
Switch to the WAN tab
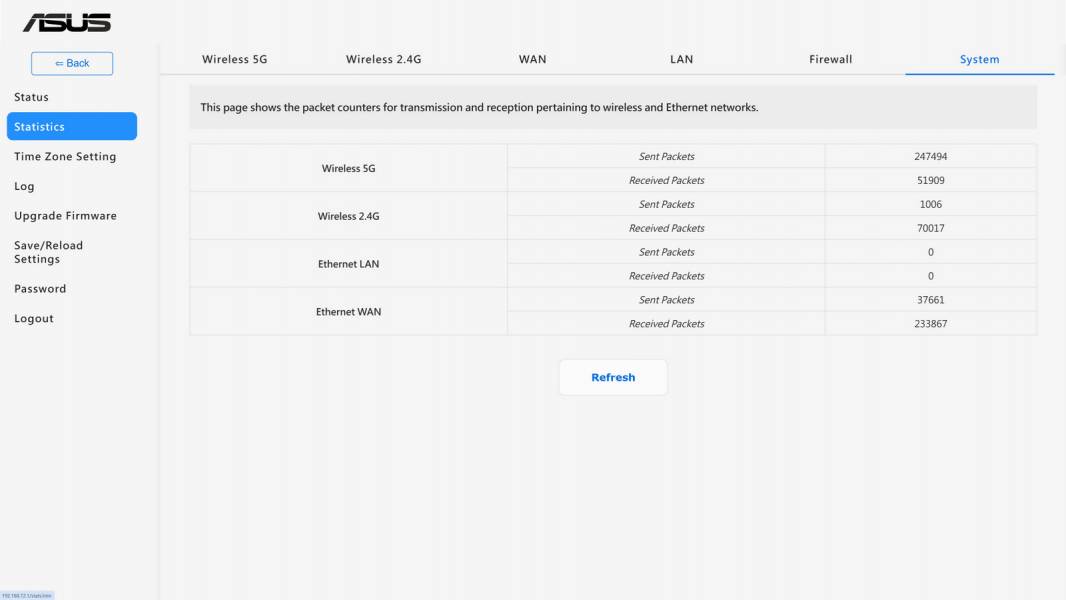pos(532,59)
